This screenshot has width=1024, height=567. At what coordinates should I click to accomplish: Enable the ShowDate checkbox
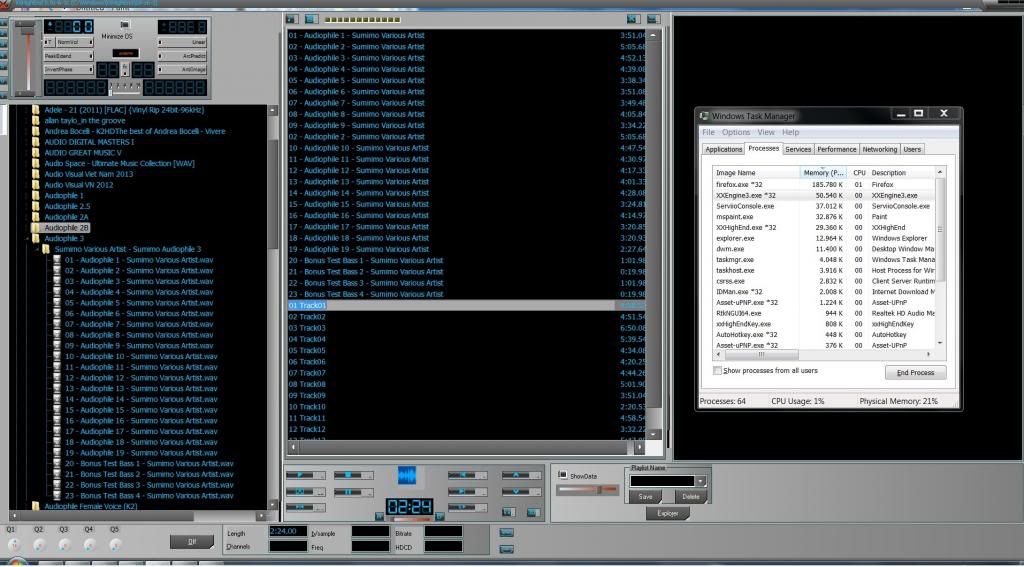pyautogui.click(x=562, y=475)
